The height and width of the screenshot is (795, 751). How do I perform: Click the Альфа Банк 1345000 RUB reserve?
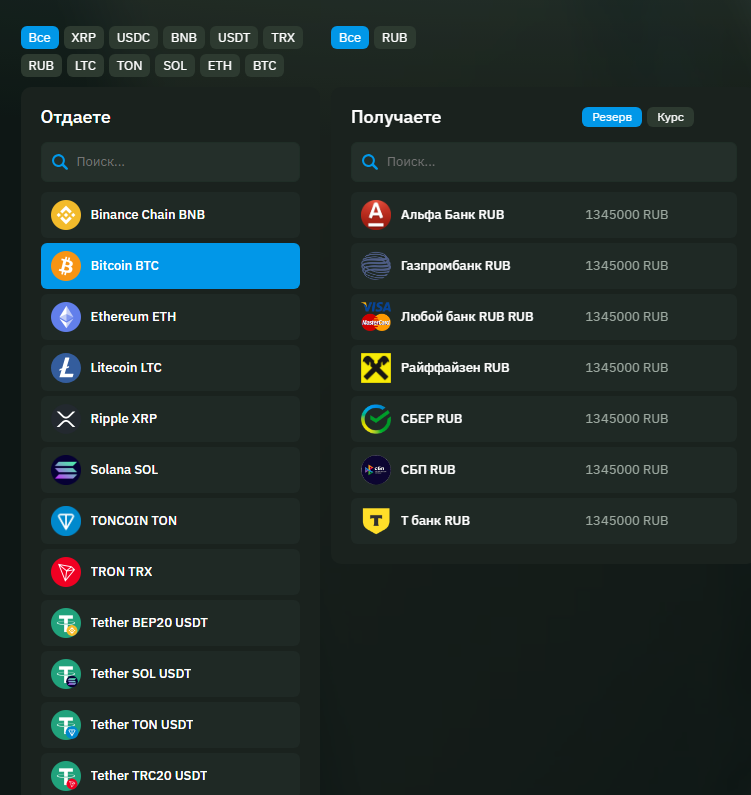click(x=627, y=215)
